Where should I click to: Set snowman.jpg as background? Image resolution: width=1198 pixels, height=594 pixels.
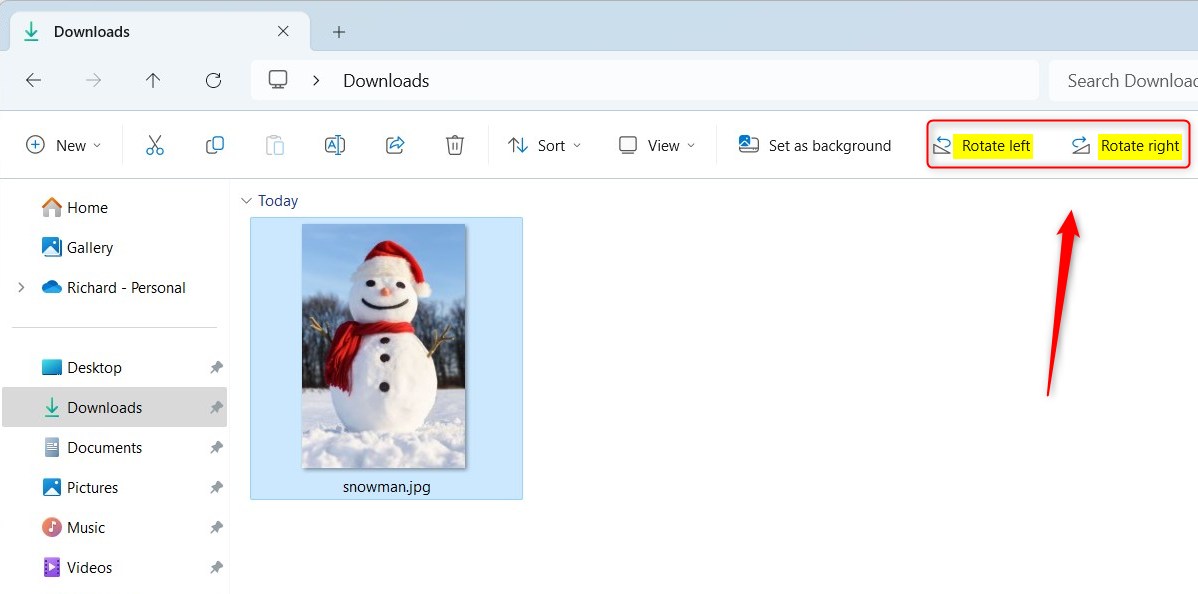click(x=814, y=145)
